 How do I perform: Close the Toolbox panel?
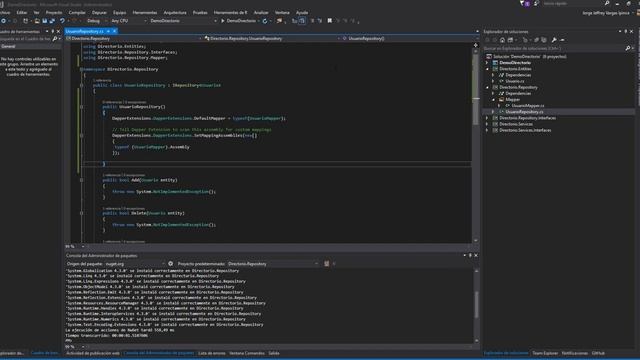pos(58,31)
